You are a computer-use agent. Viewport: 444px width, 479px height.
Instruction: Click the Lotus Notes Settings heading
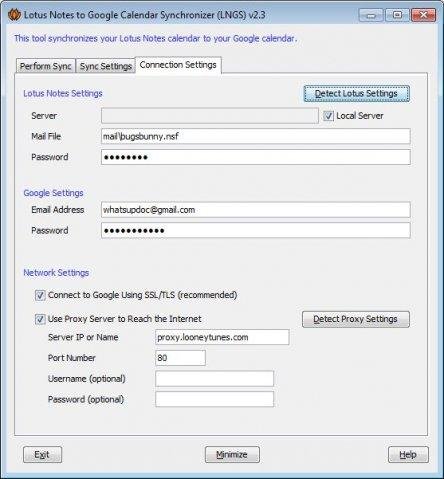[63, 93]
